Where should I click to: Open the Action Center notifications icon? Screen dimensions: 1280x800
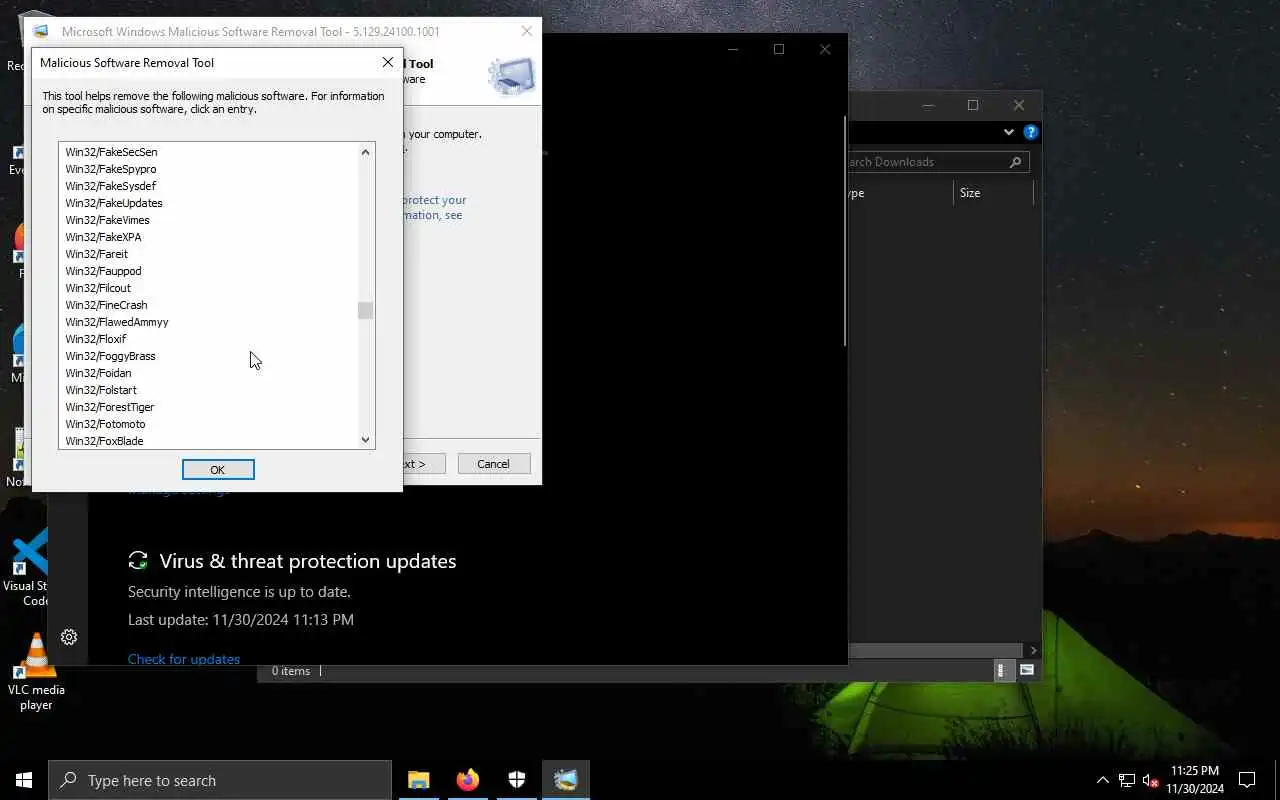(1247, 780)
